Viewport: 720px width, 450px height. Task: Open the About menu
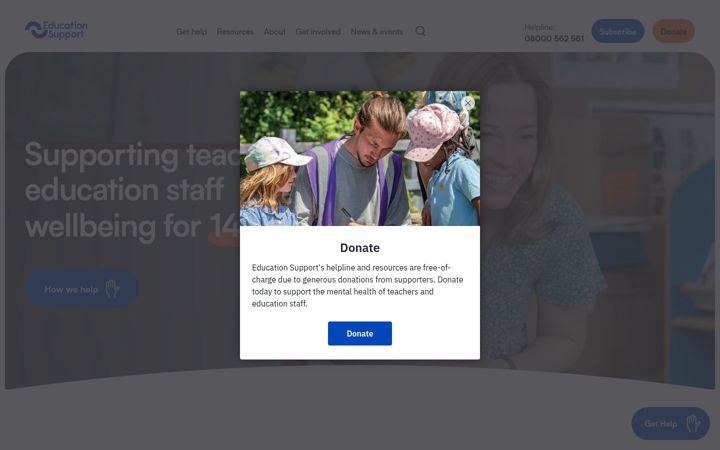(275, 32)
